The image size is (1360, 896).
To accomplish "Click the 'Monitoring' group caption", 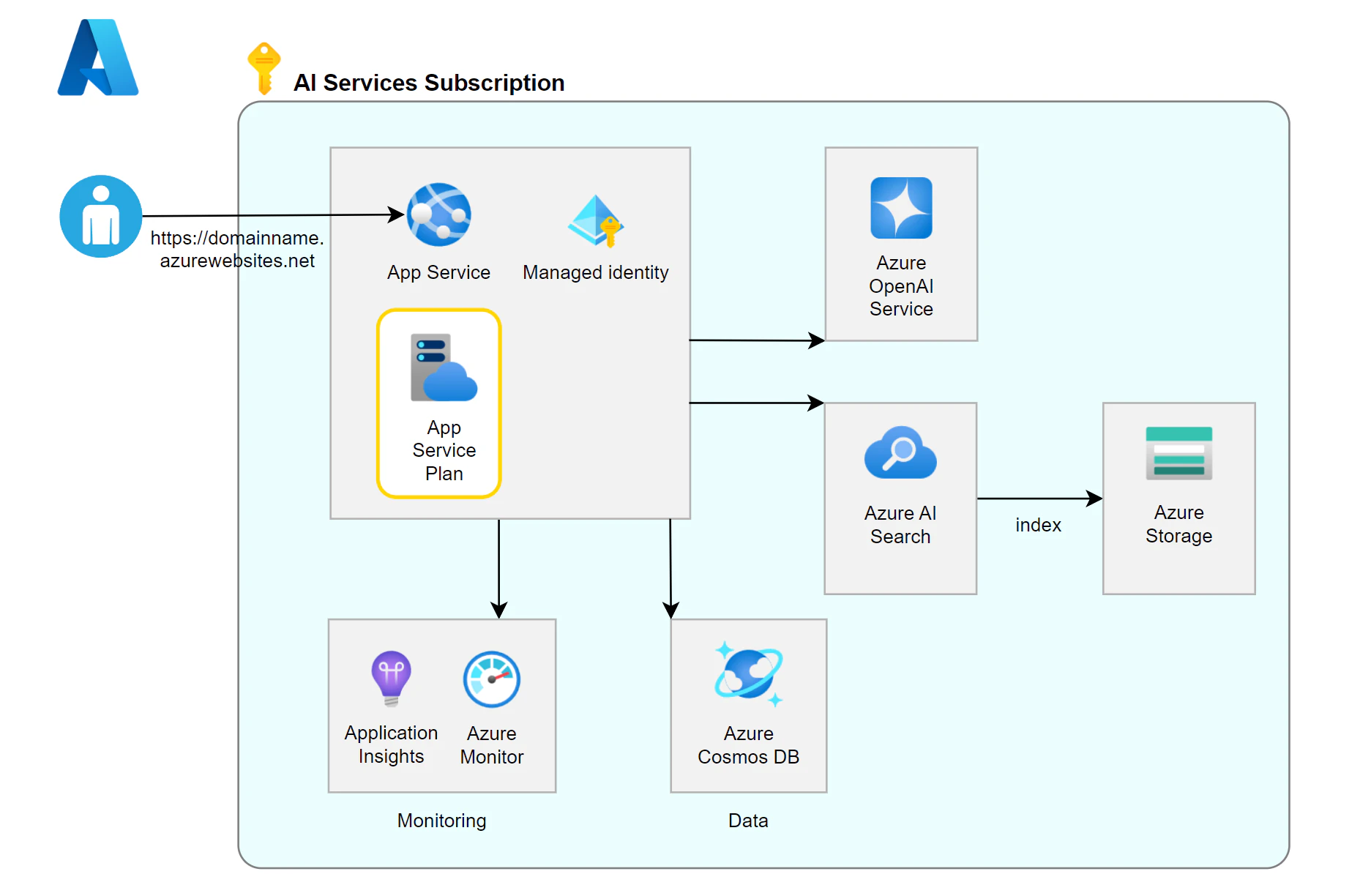I will tap(441, 821).
